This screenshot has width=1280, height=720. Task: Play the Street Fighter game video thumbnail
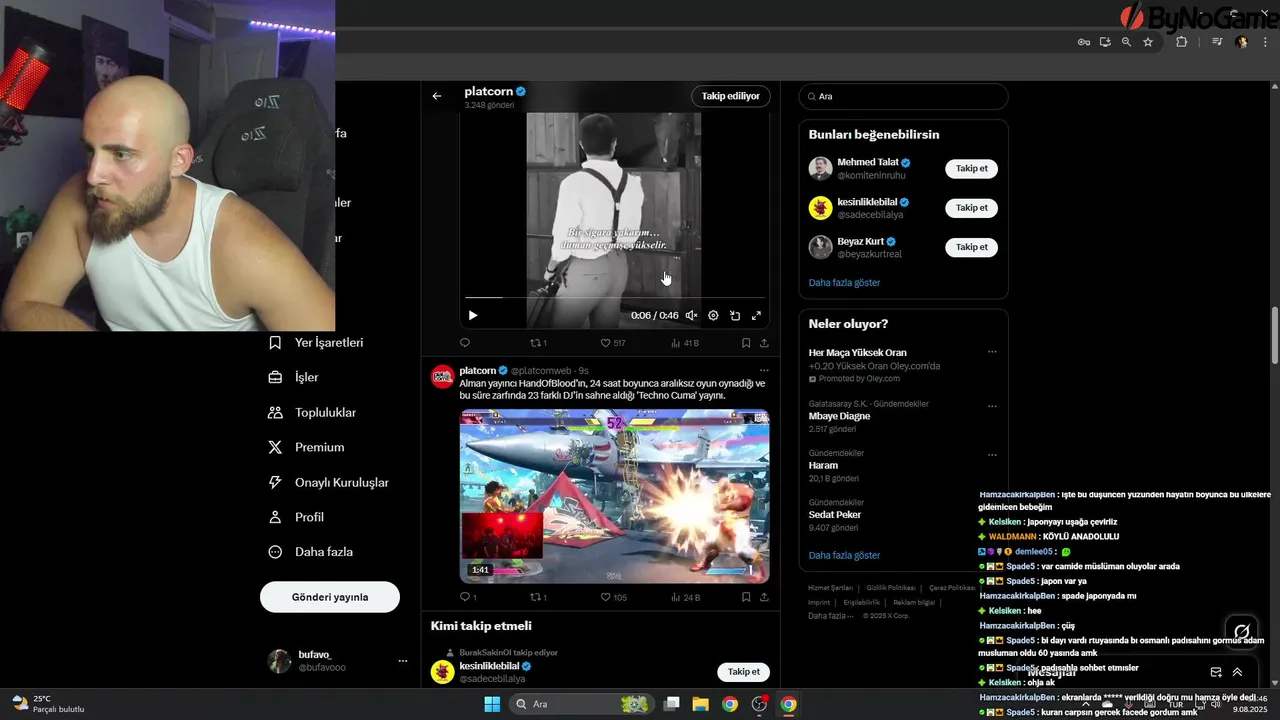pos(614,496)
